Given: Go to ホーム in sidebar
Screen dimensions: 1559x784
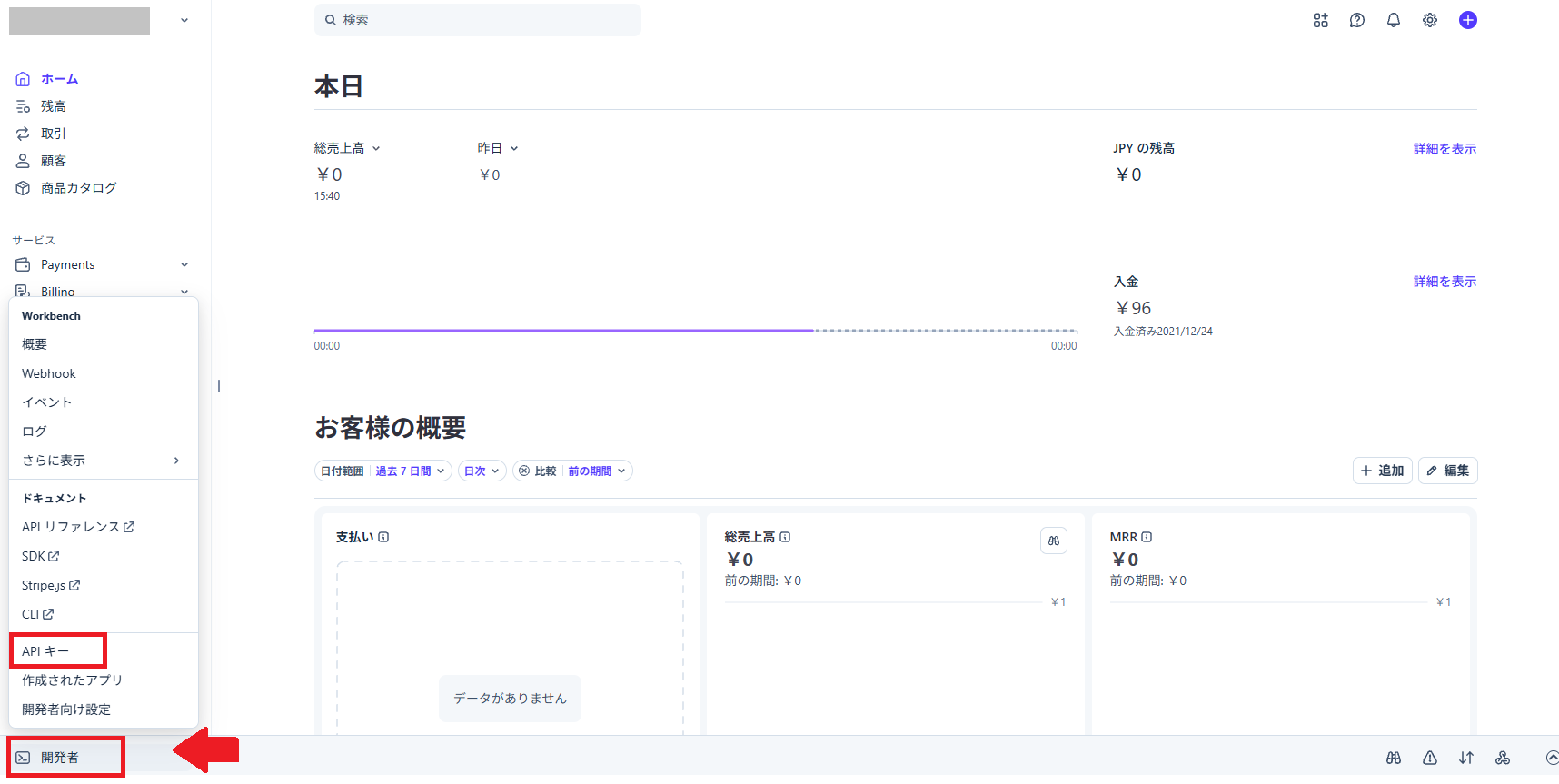Looking at the screenshot, I should 59,79.
